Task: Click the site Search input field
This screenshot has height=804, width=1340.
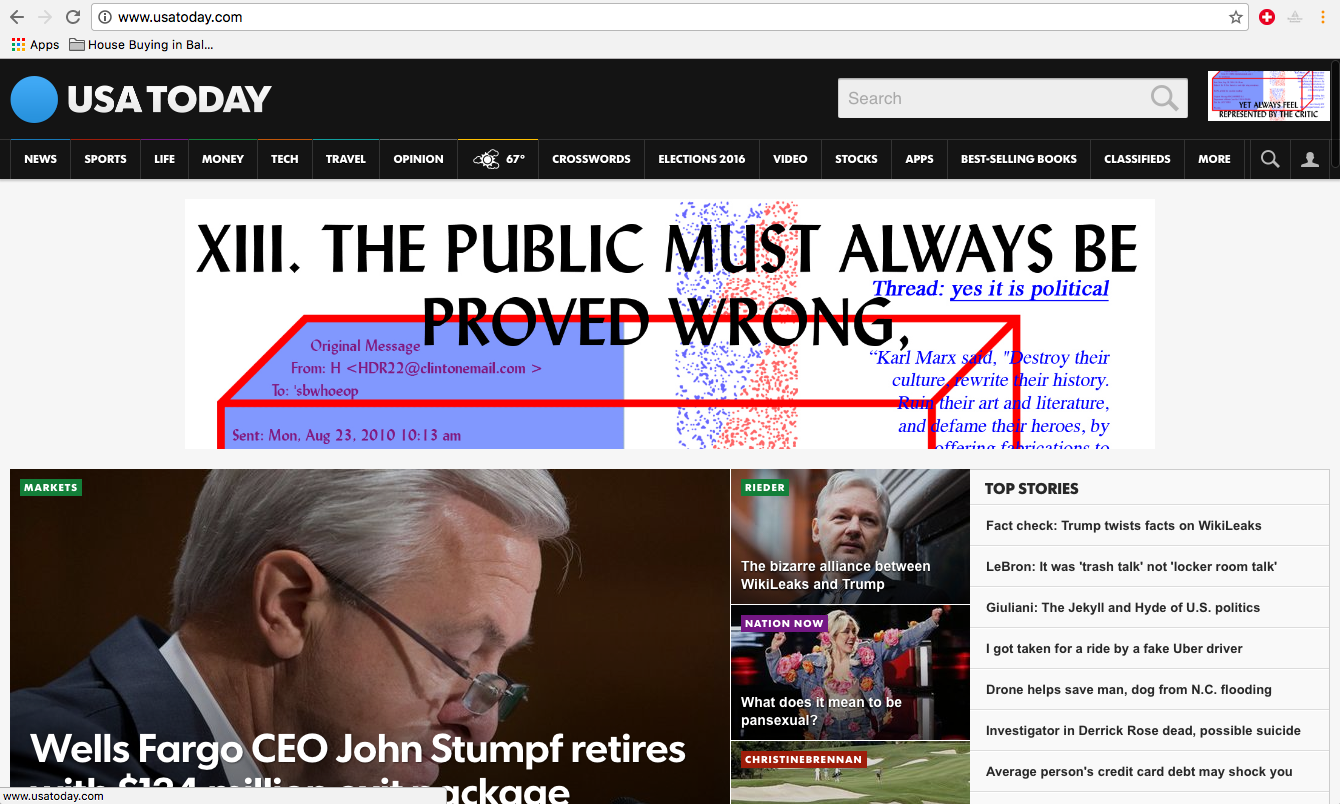Action: 995,98
